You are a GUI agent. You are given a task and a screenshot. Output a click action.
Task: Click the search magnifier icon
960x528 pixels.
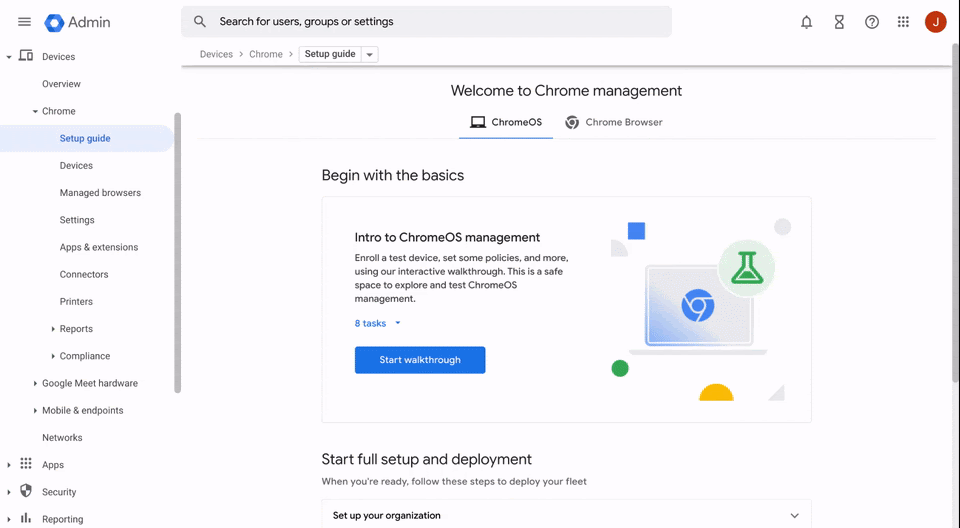click(x=200, y=21)
